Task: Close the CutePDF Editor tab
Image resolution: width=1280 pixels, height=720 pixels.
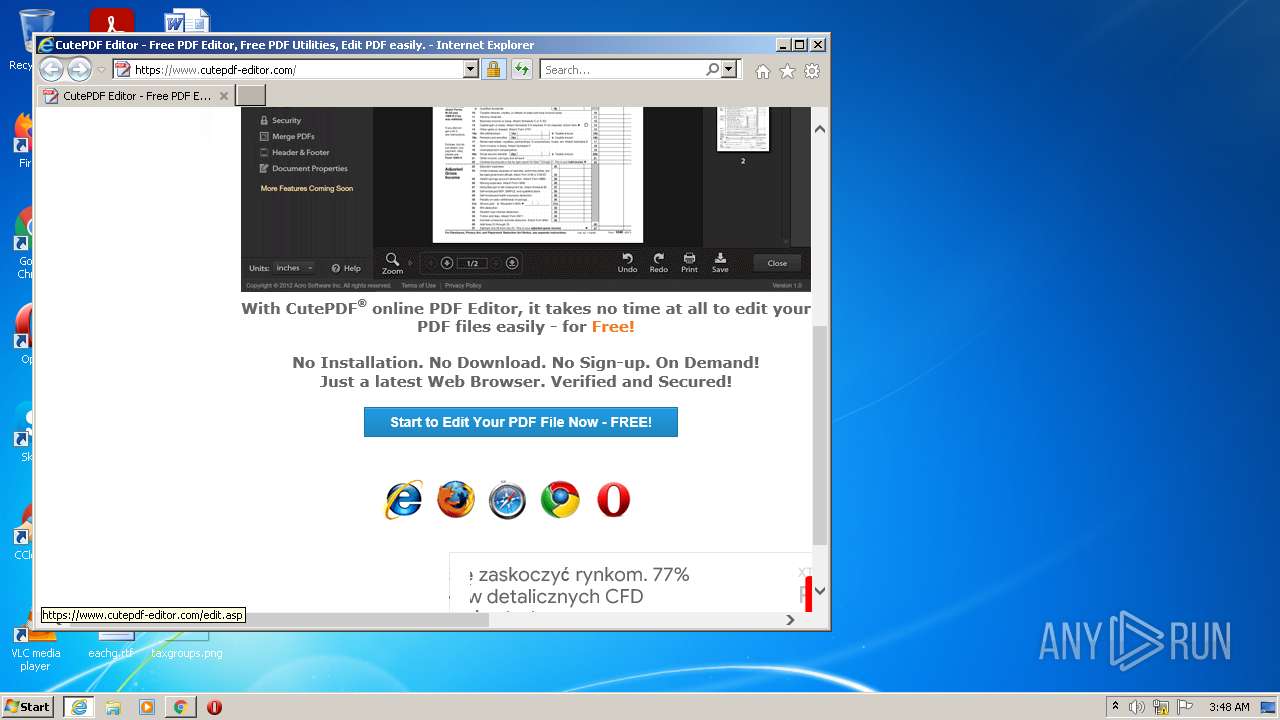Action: point(224,96)
